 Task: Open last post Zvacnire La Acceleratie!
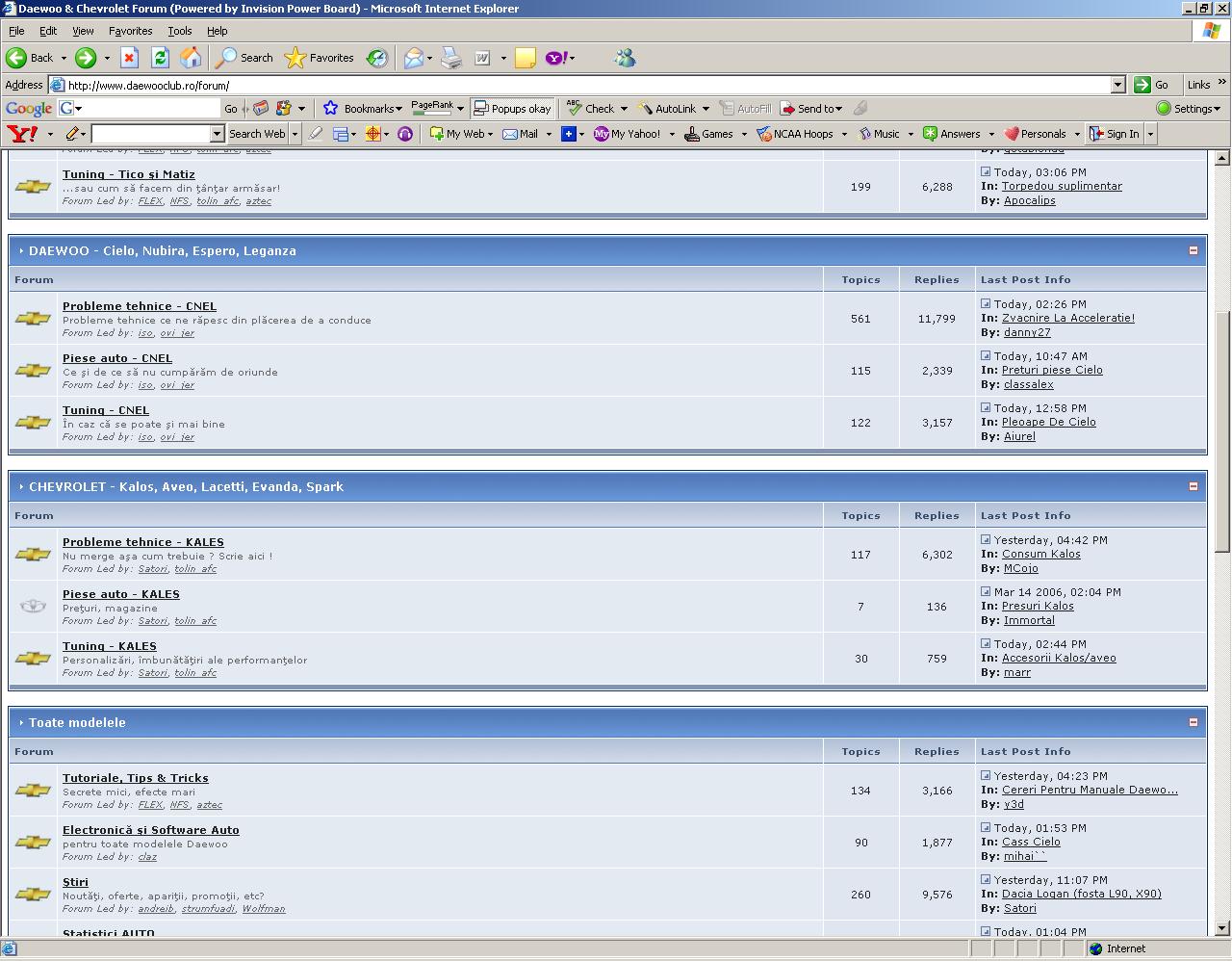(1068, 318)
